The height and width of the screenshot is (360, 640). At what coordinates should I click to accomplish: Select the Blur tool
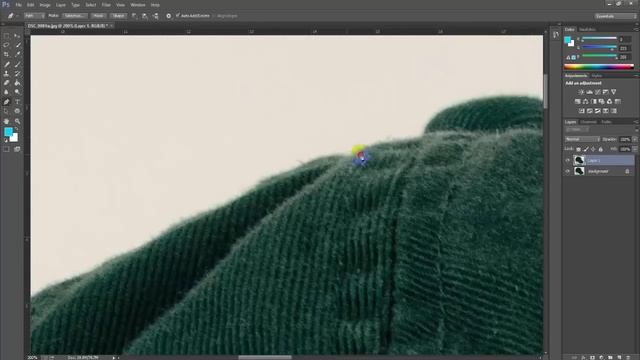coord(7,92)
